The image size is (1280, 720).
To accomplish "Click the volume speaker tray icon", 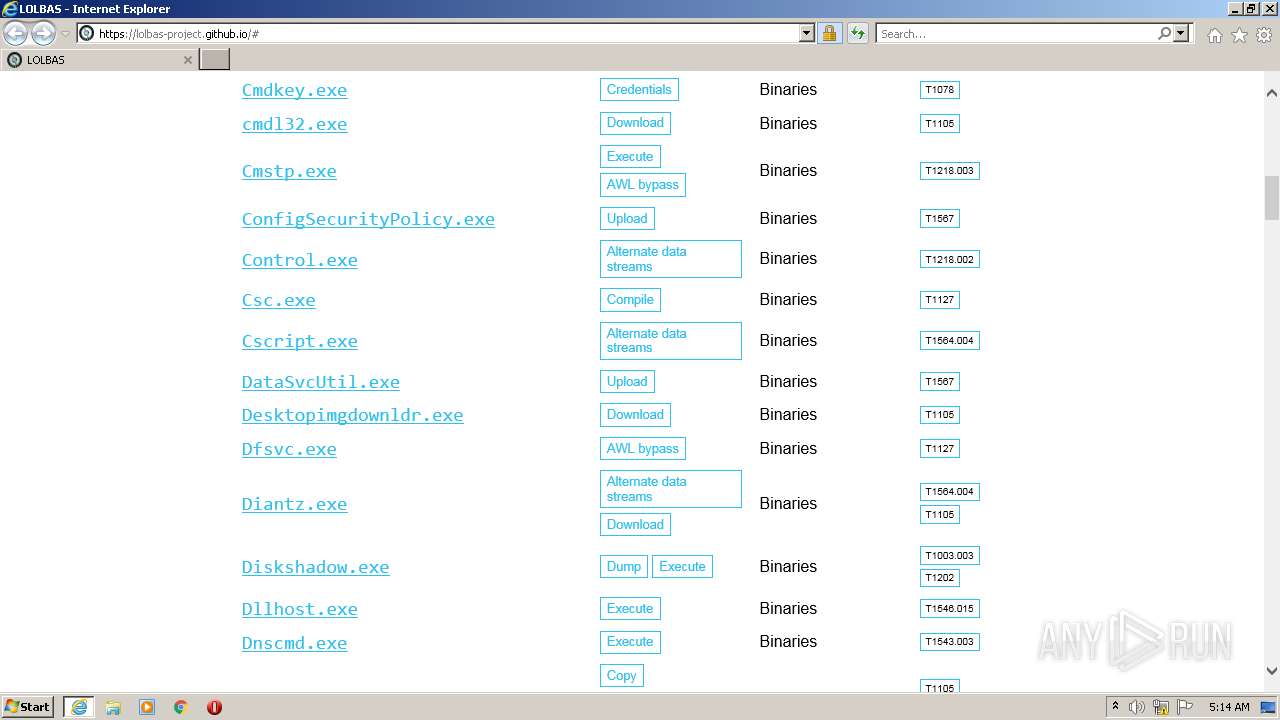I will click(x=1137, y=707).
